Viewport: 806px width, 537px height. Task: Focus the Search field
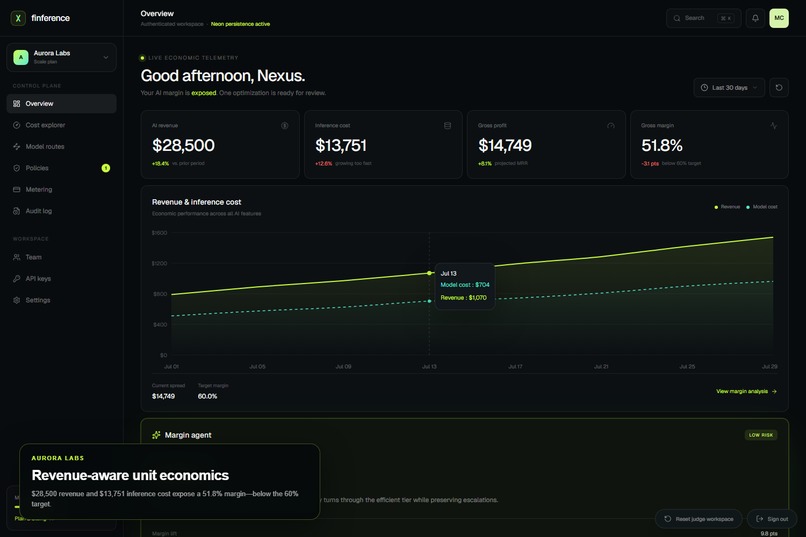click(704, 18)
